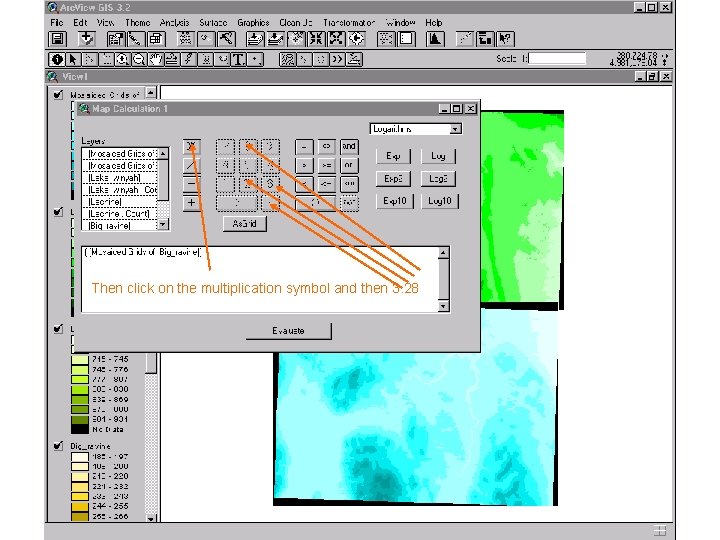
Task: Click inside the map calculation expression box
Action: (x=260, y=279)
